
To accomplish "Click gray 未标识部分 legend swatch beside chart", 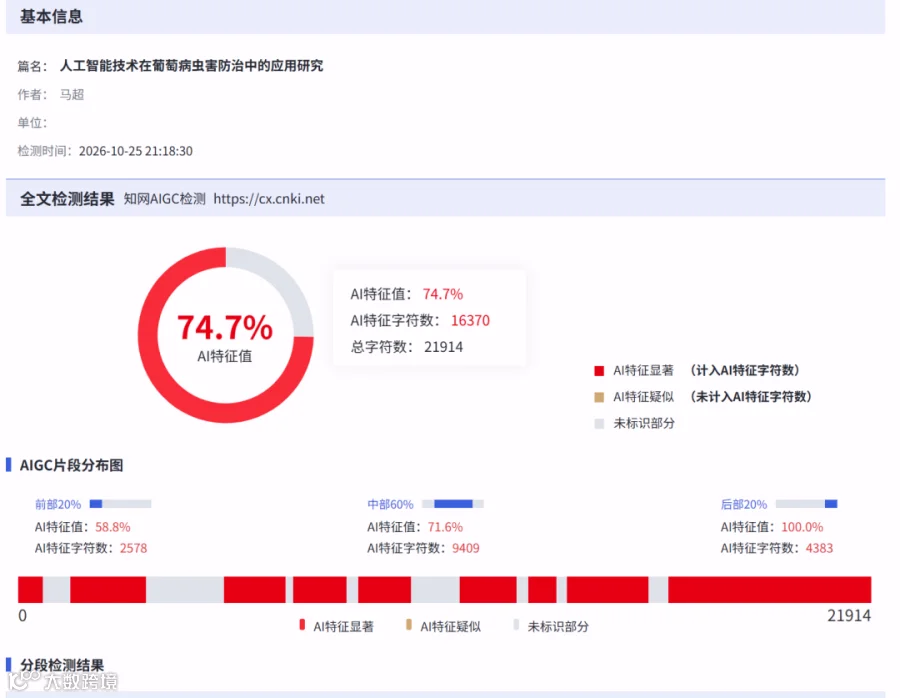I will click(599, 424).
